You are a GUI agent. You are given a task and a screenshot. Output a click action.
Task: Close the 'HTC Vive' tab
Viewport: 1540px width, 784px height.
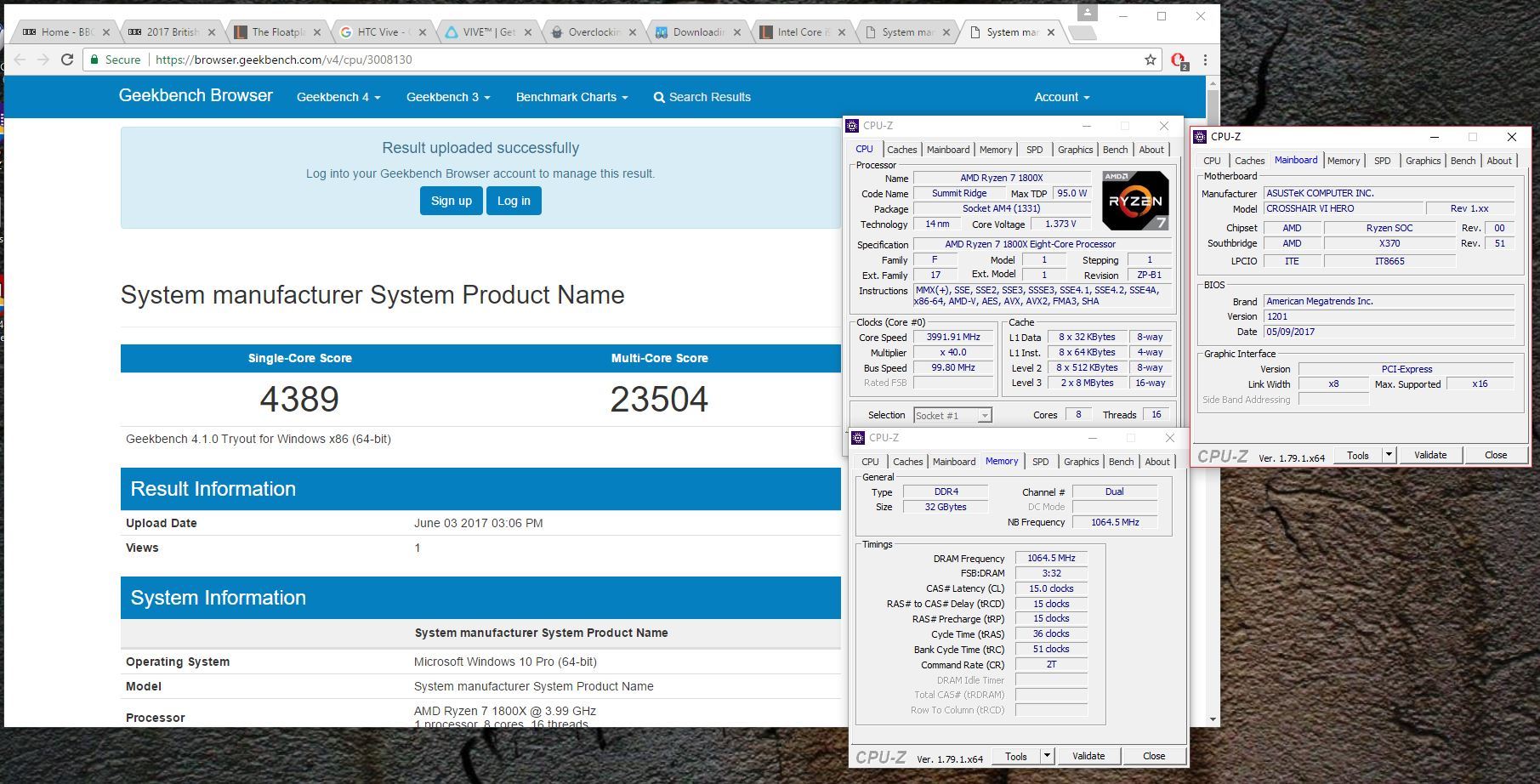[423, 32]
